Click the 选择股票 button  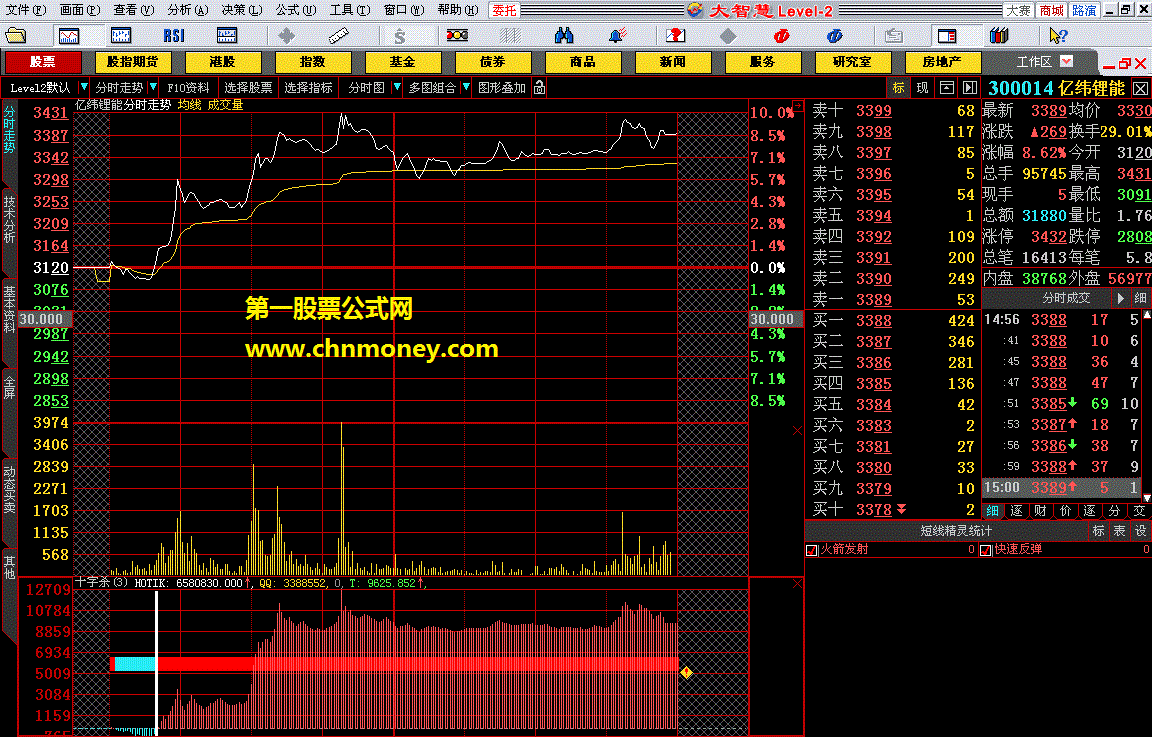(x=248, y=87)
